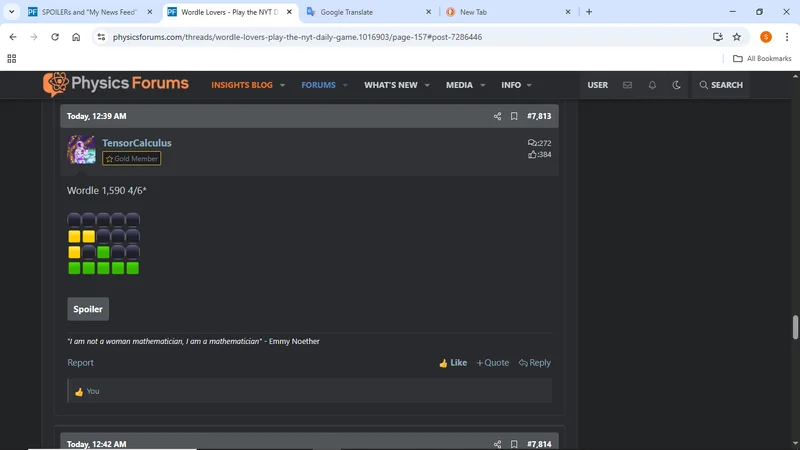Go to browser home page
The width and height of the screenshot is (800, 450).
[76, 37]
